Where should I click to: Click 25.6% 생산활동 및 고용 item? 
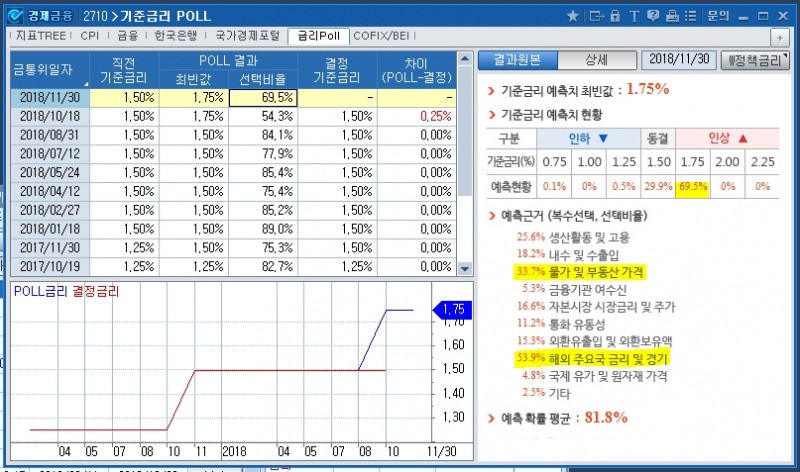click(573, 237)
